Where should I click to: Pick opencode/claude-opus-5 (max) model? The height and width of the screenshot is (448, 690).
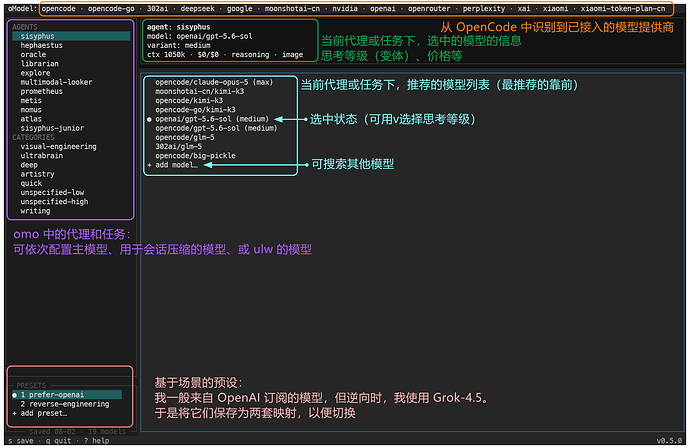(x=214, y=82)
